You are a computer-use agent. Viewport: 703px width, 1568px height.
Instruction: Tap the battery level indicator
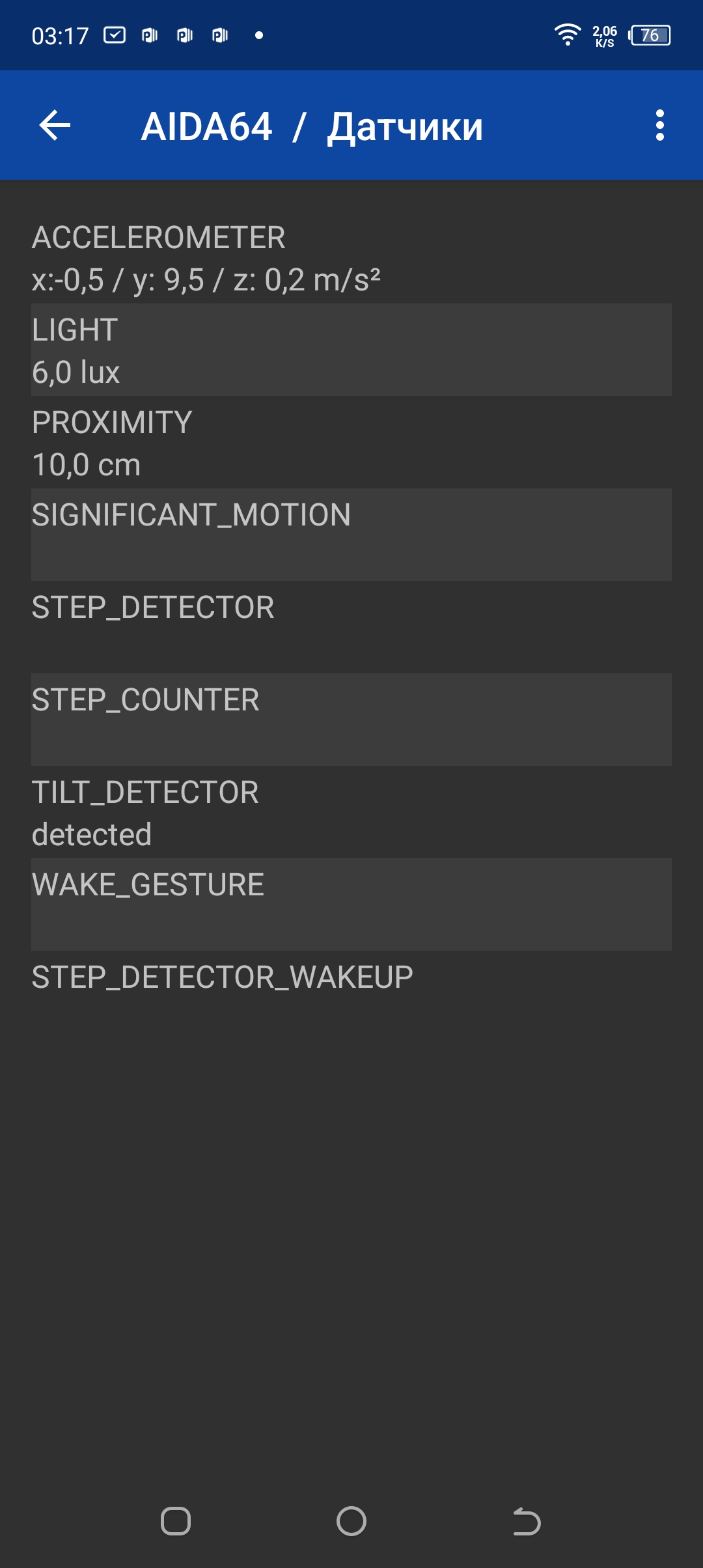[650, 35]
